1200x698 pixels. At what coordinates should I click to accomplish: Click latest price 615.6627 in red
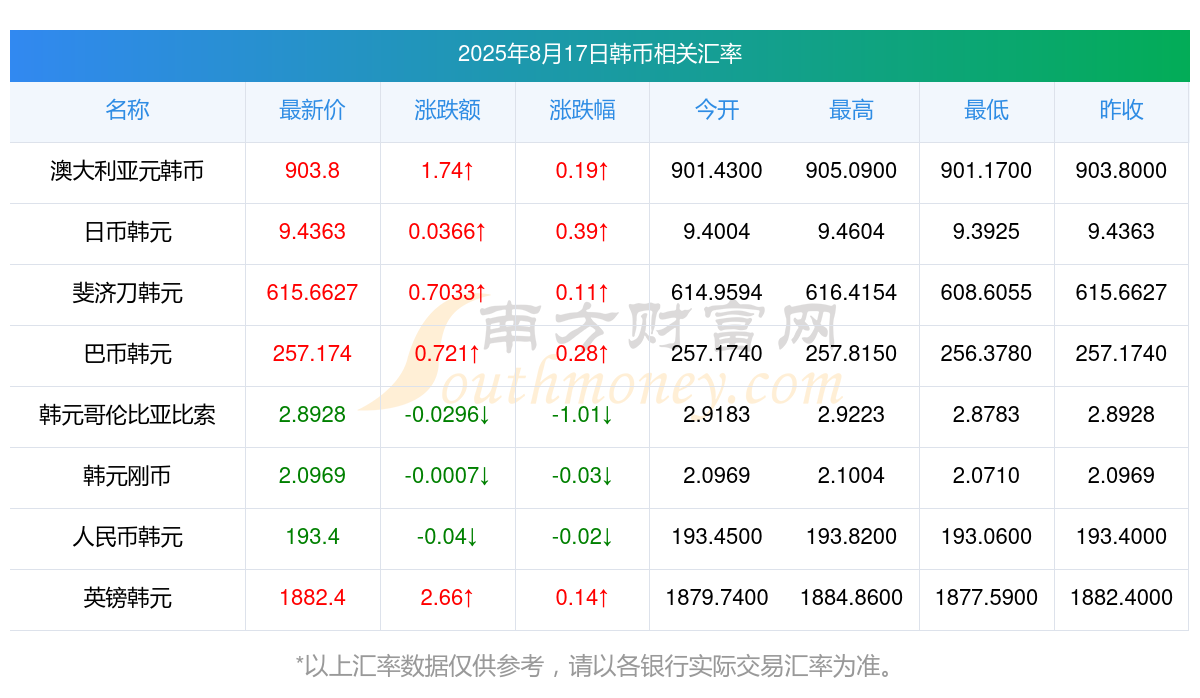(312, 293)
